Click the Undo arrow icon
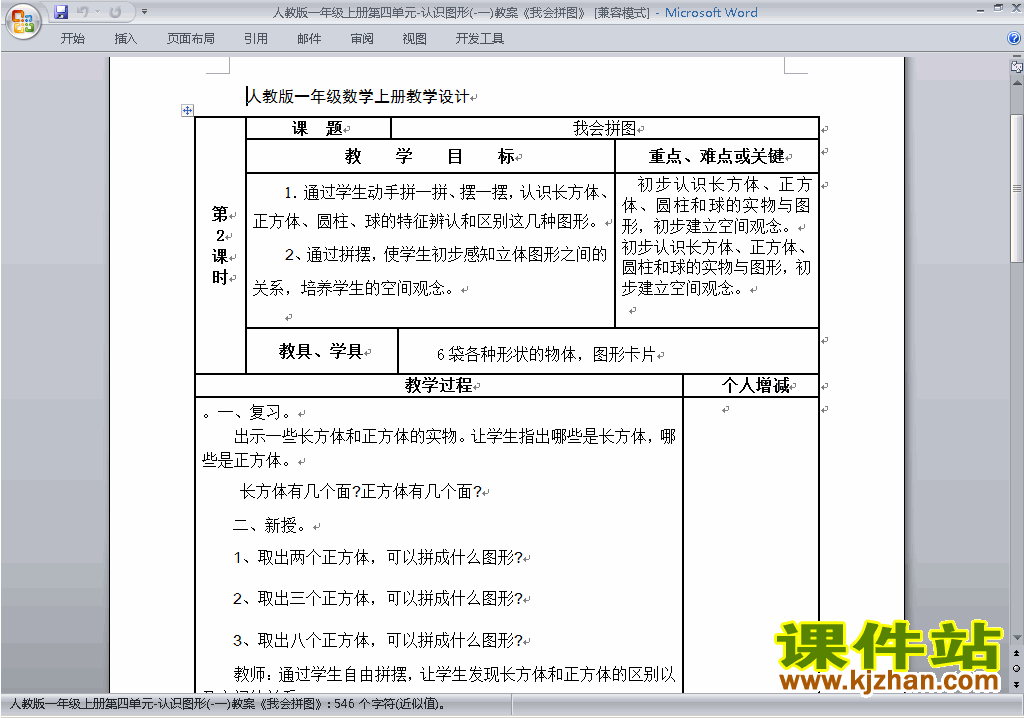Image resolution: width=1024 pixels, height=718 pixels. [x=82, y=12]
